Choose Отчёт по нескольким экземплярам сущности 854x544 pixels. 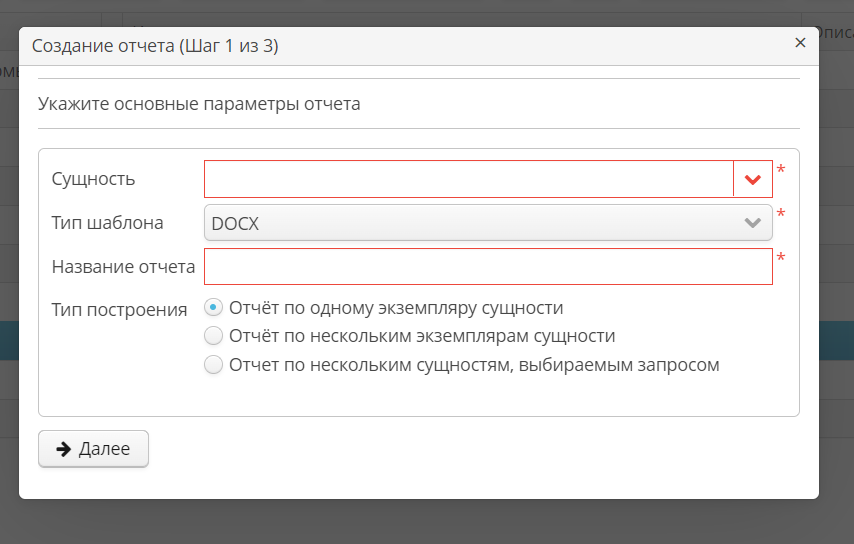coord(213,336)
